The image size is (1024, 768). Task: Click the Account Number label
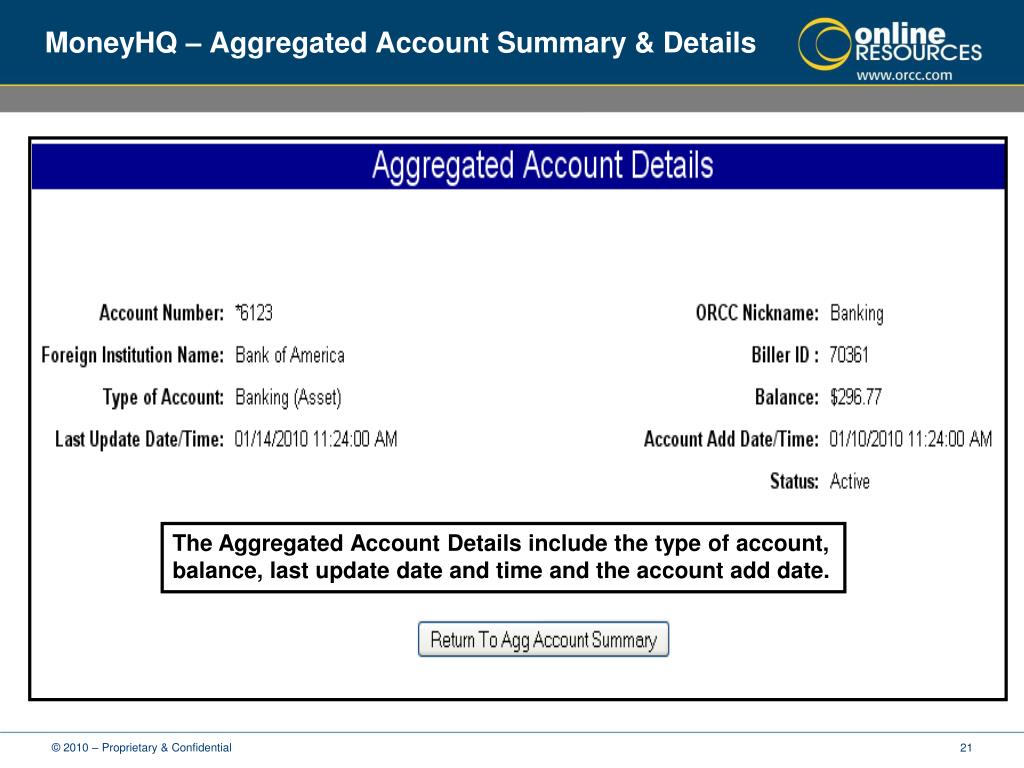pos(161,313)
